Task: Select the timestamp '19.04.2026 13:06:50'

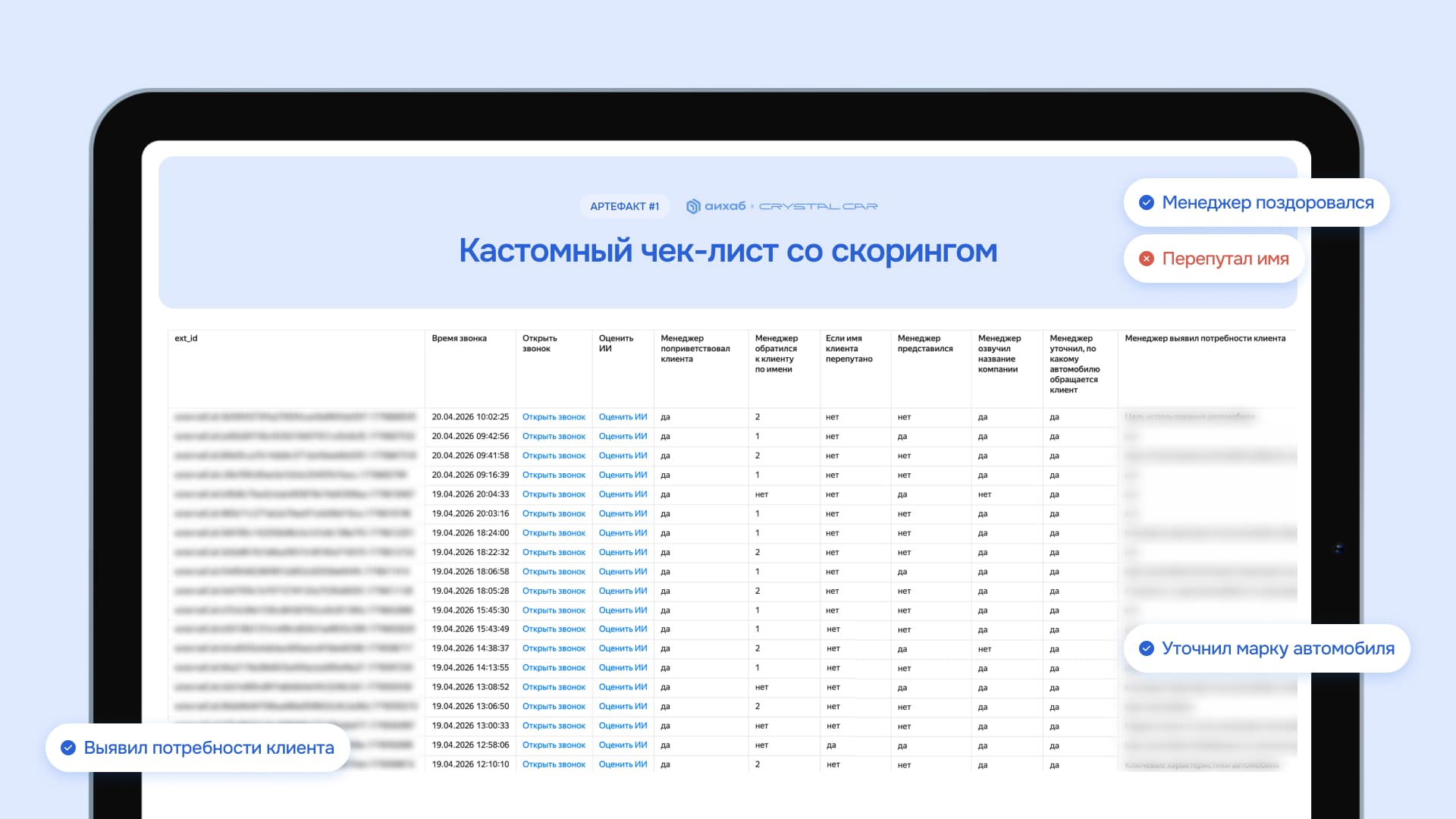Action: [x=470, y=707]
